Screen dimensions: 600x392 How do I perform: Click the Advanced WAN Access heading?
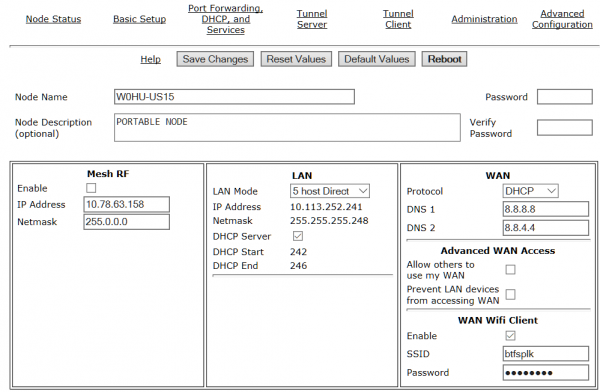click(x=498, y=251)
